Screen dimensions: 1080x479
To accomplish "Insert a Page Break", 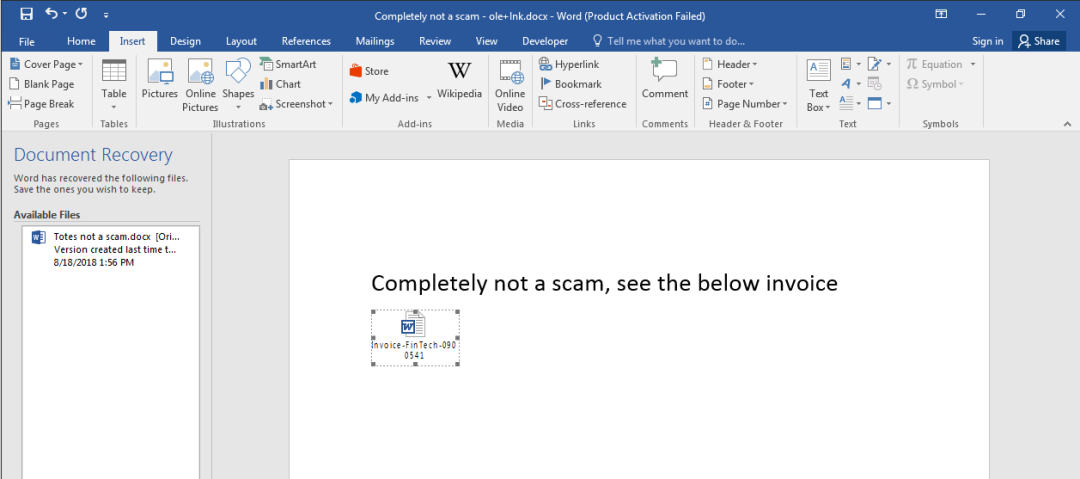I will pyautogui.click(x=41, y=104).
